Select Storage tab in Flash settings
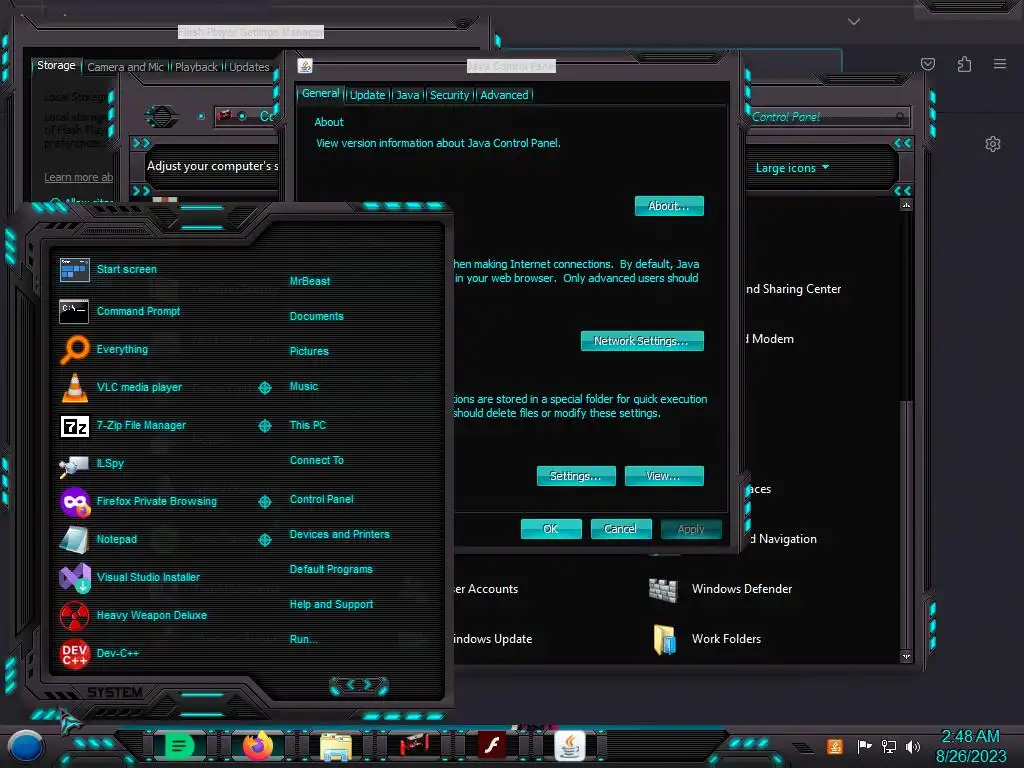Image resolution: width=1024 pixels, height=768 pixels. tap(56, 65)
